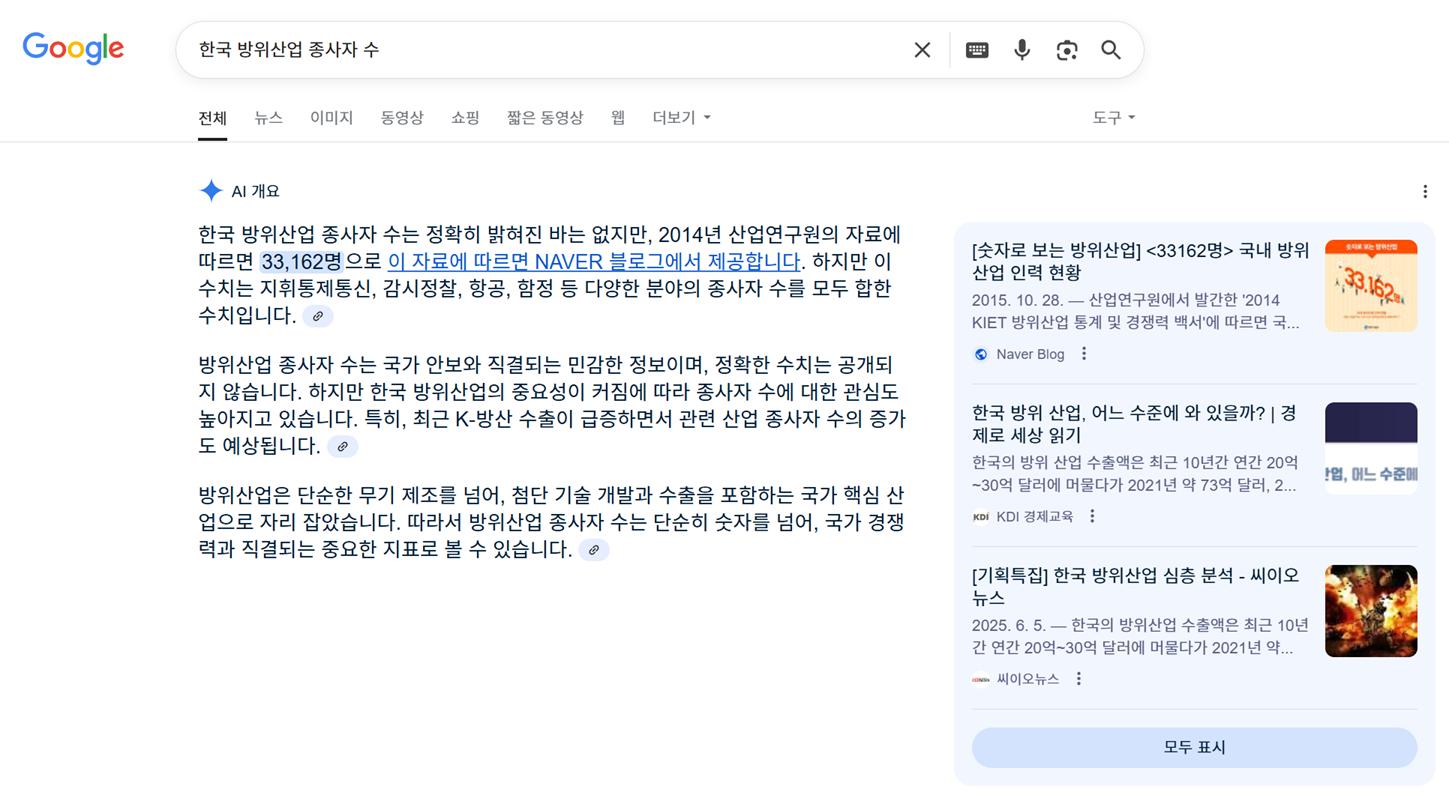Viewport: 1449px width, 795px height.
Task: Open the 숫자로 보는 방위산업 article
Action: [1140, 261]
